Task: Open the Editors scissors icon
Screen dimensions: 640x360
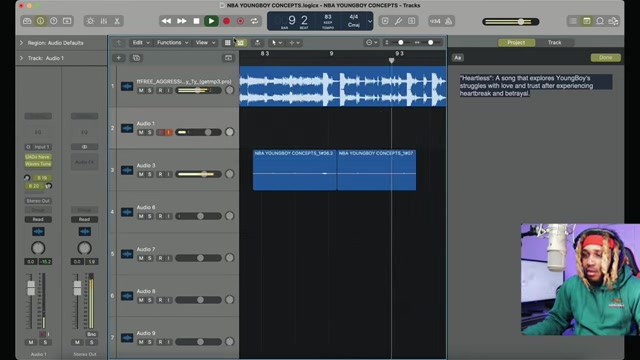Action: (117, 21)
